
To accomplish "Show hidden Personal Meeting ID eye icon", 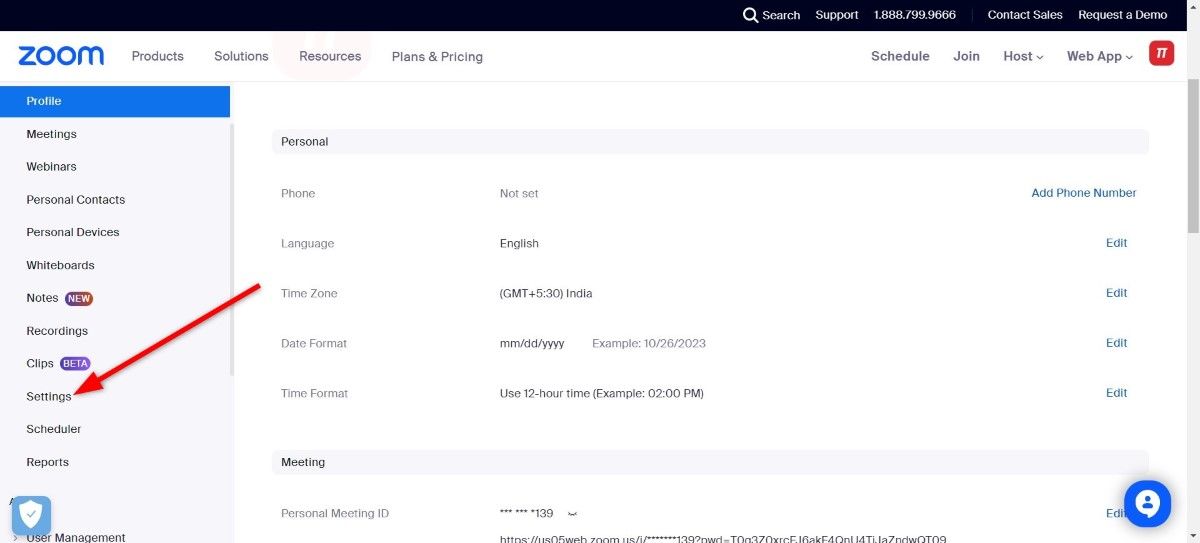I will (573, 514).
